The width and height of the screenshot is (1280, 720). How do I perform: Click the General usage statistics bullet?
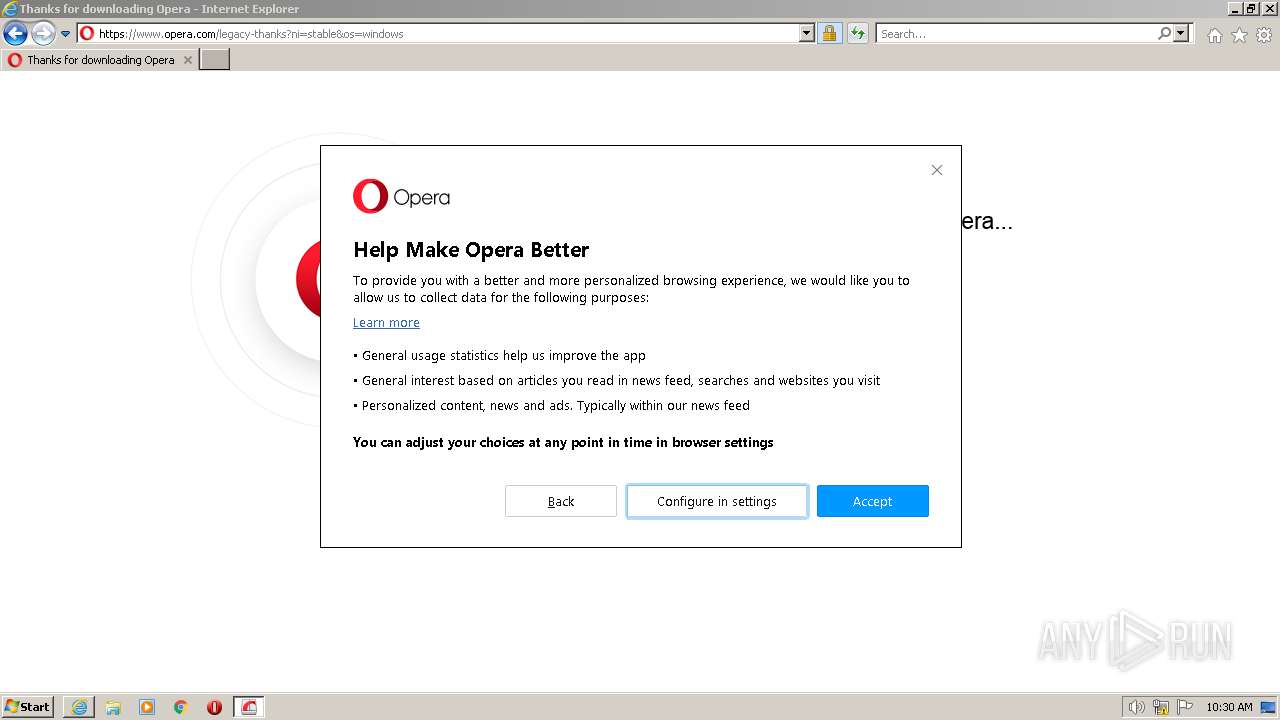coord(500,355)
